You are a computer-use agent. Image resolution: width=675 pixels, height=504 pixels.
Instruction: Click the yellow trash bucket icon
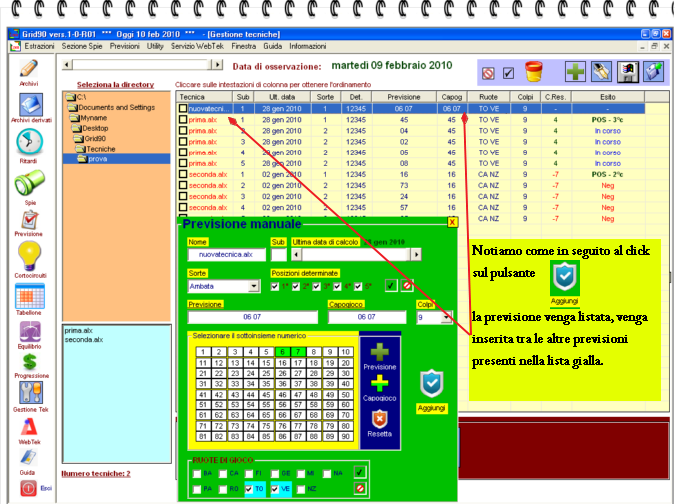(534, 71)
